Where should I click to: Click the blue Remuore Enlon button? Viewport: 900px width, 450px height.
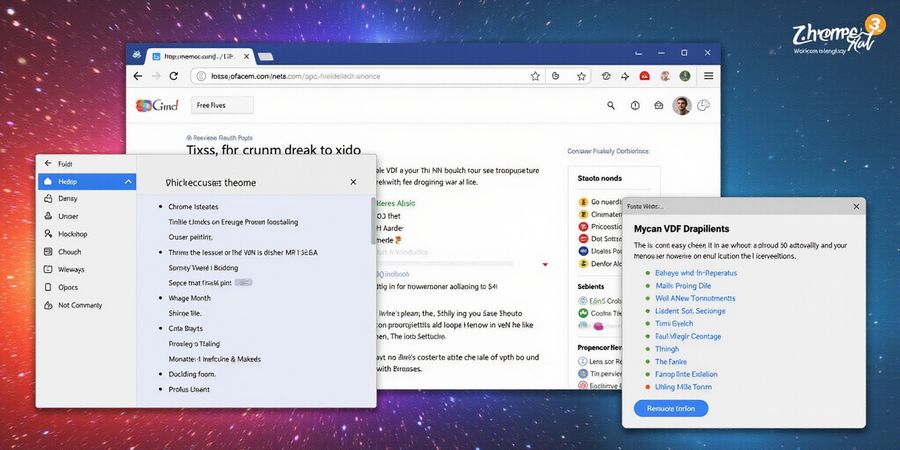(x=671, y=409)
